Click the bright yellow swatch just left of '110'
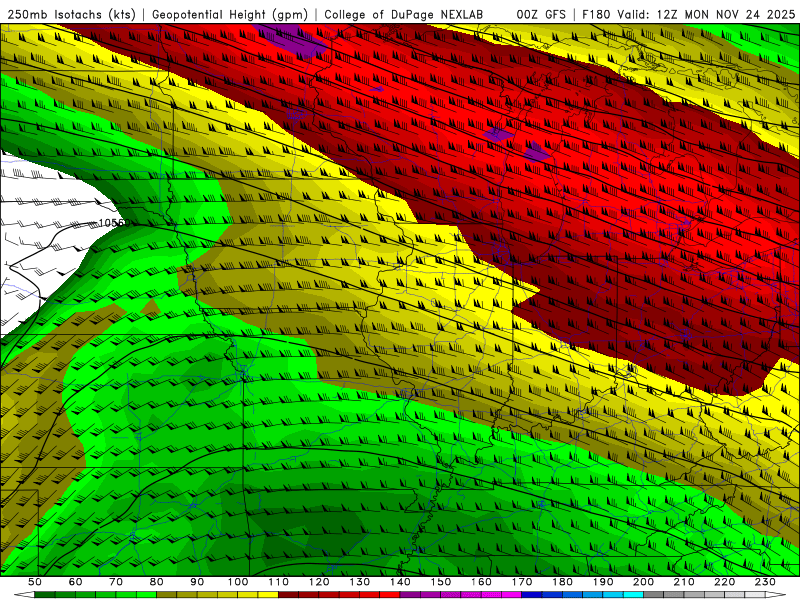The width and height of the screenshot is (800, 600). (x=268, y=595)
